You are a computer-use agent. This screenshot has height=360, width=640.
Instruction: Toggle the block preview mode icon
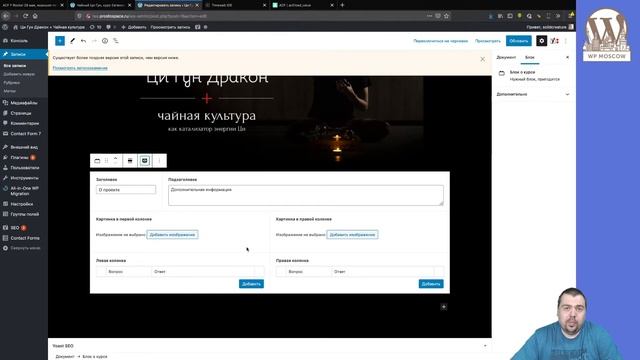145,161
